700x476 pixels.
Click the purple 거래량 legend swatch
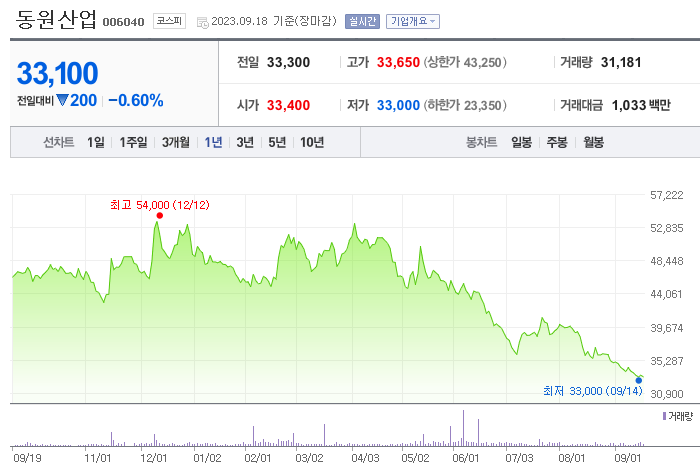664,416
